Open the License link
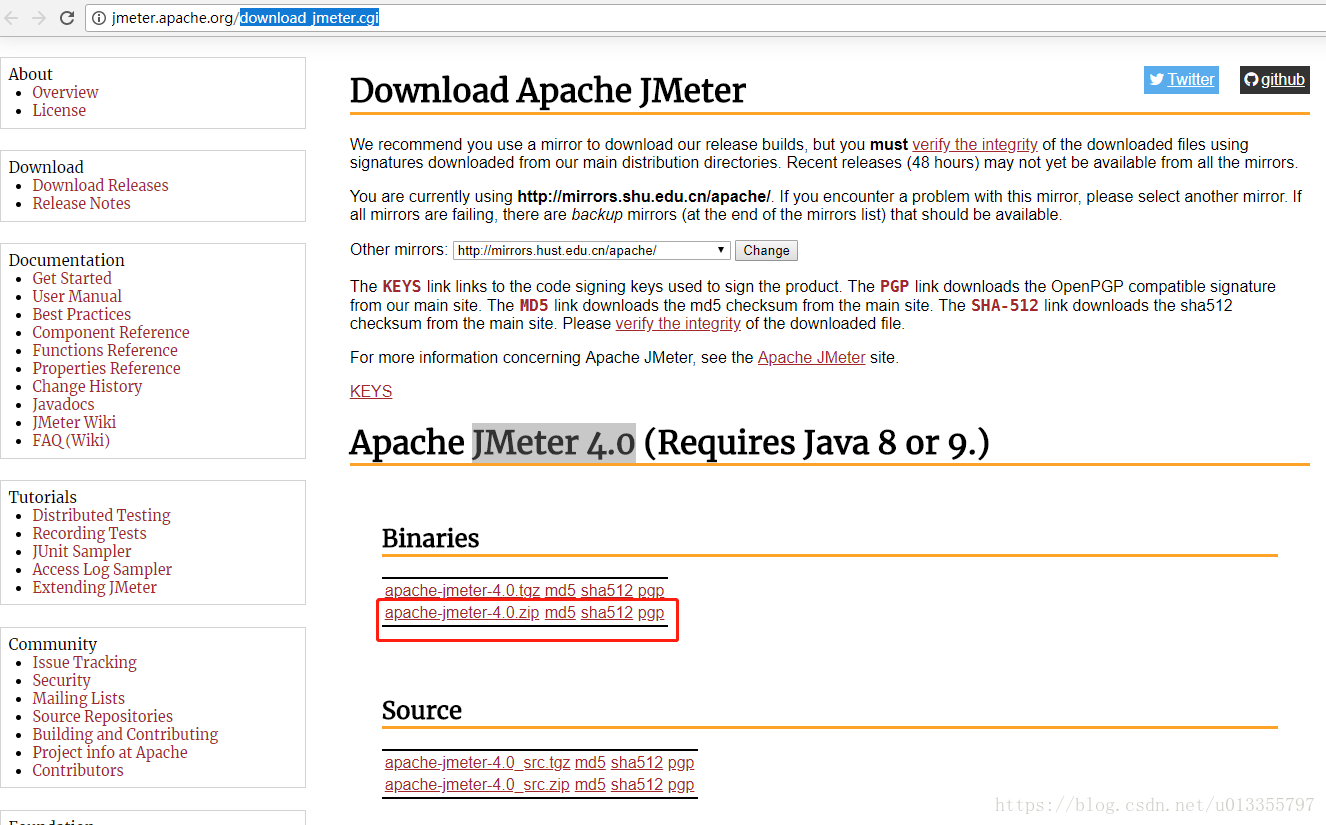This screenshot has width=1326, height=825. pyautogui.click(x=59, y=110)
